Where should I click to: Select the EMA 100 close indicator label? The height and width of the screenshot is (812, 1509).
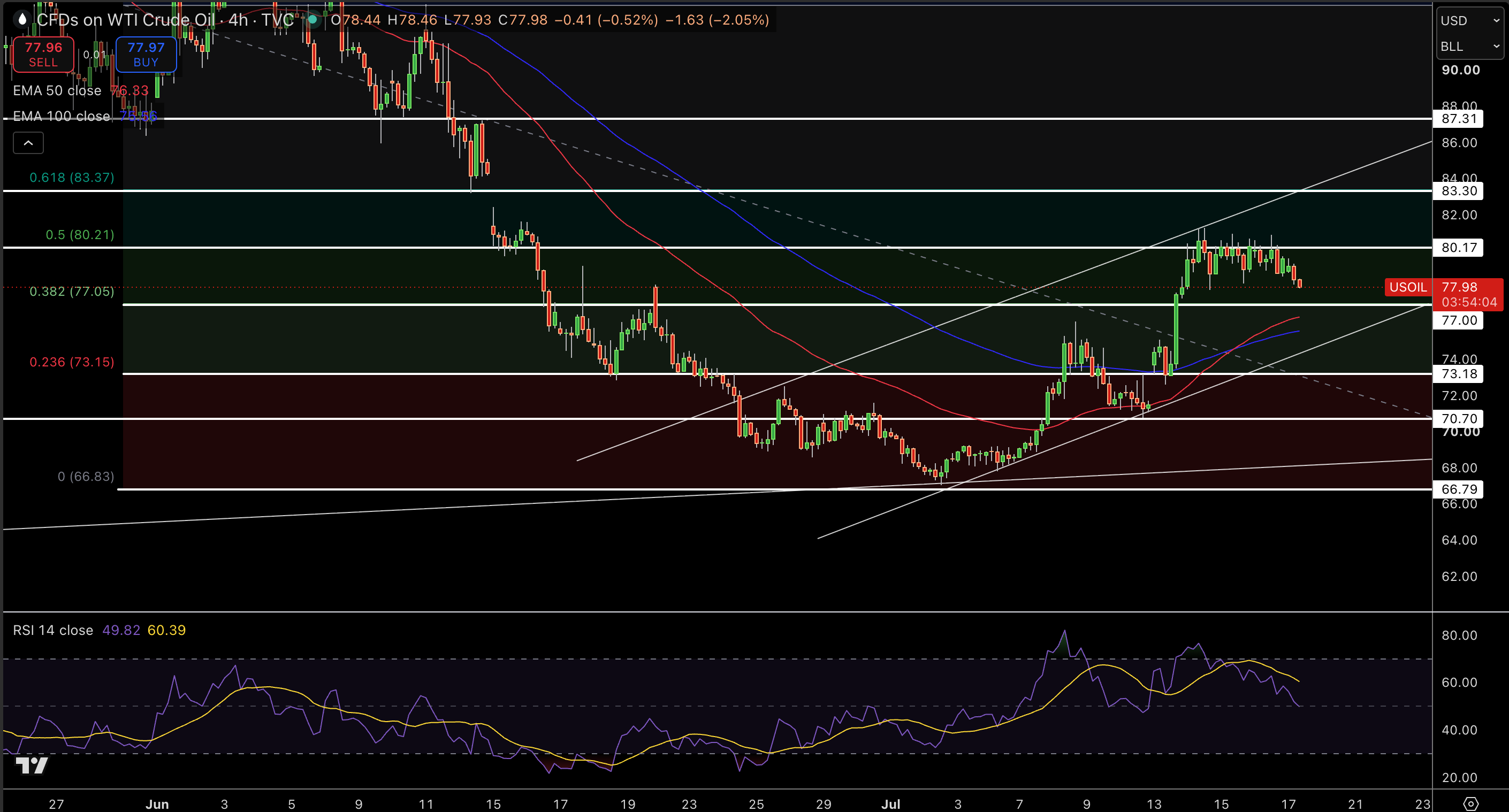point(62,117)
